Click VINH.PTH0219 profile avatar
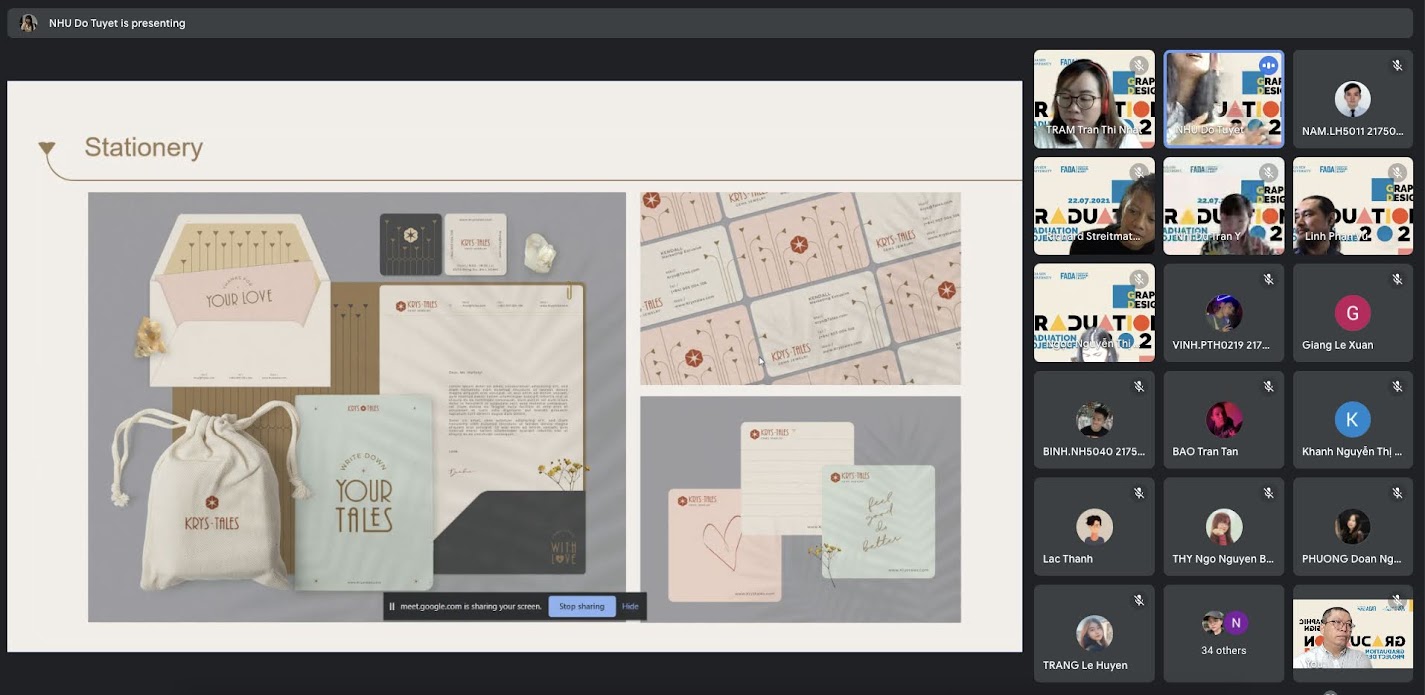The width and height of the screenshot is (1425, 695). tap(1224, 313)
